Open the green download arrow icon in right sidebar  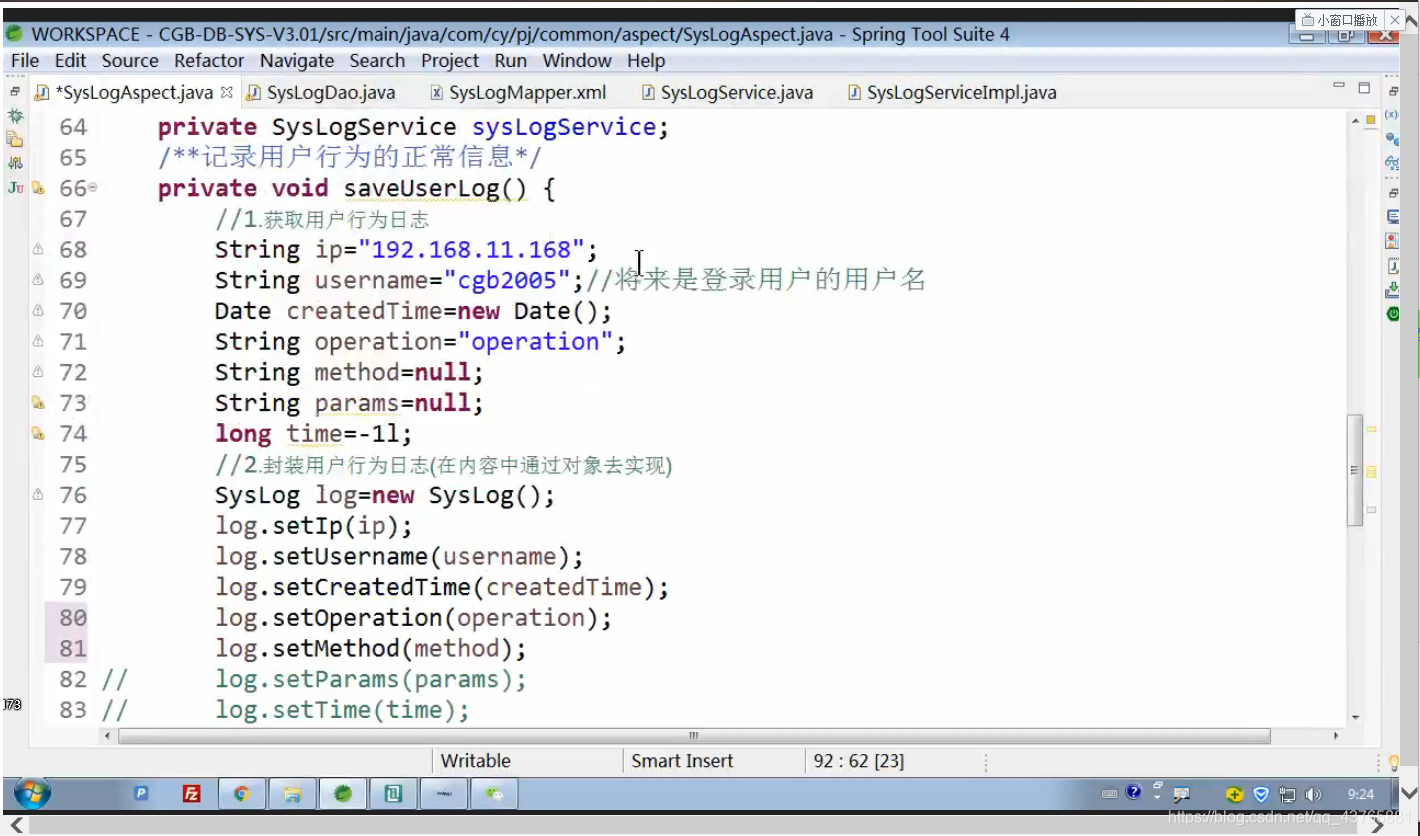[1392, 291]
